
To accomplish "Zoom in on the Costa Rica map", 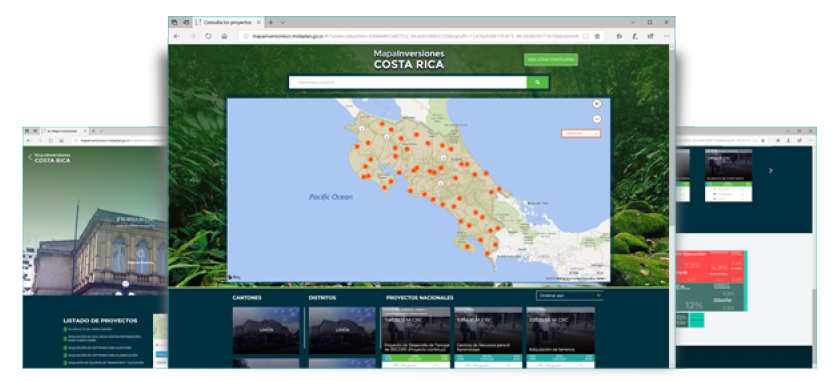I will (596, 104).
